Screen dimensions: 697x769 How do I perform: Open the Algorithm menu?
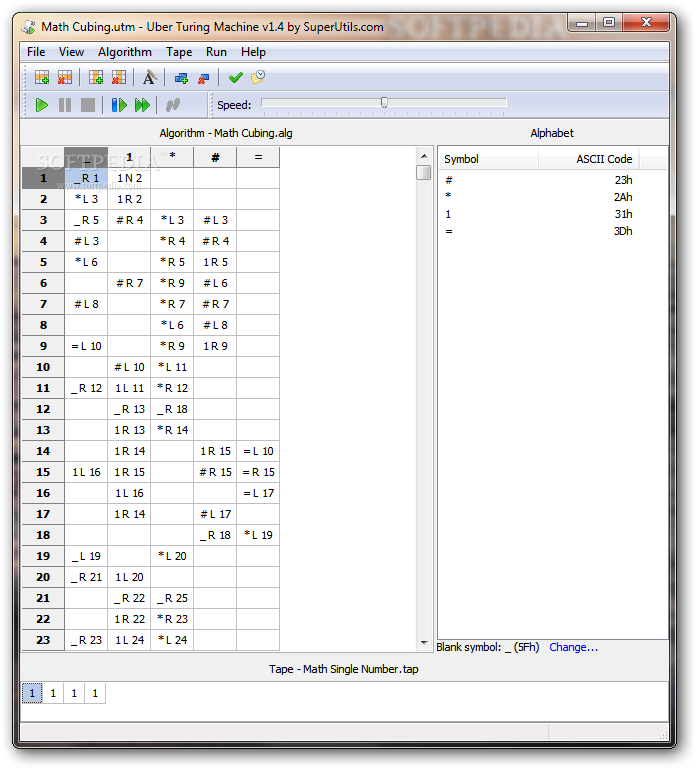tap(125, 52)
